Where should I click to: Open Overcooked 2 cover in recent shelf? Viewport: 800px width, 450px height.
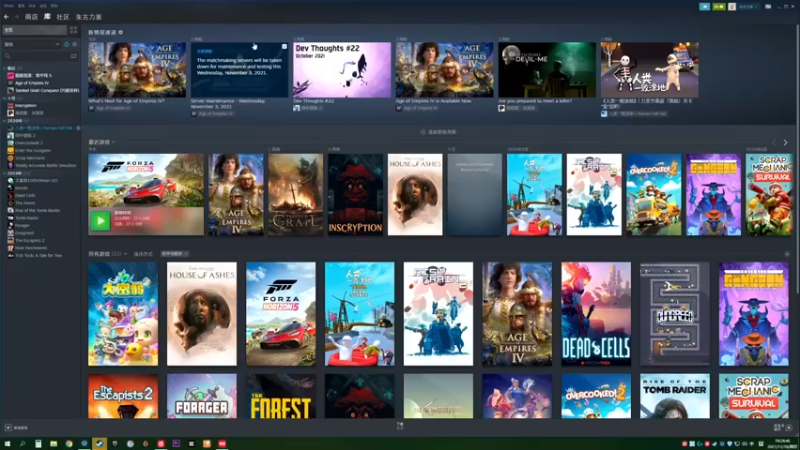[654, 194]
